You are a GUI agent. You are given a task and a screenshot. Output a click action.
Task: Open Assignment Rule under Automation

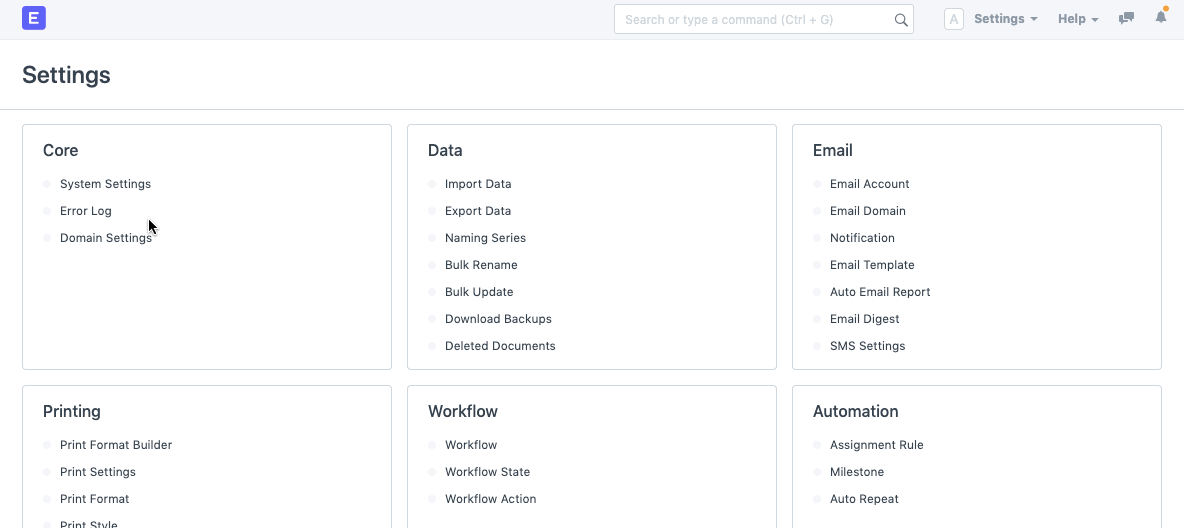tap(876, 445)
